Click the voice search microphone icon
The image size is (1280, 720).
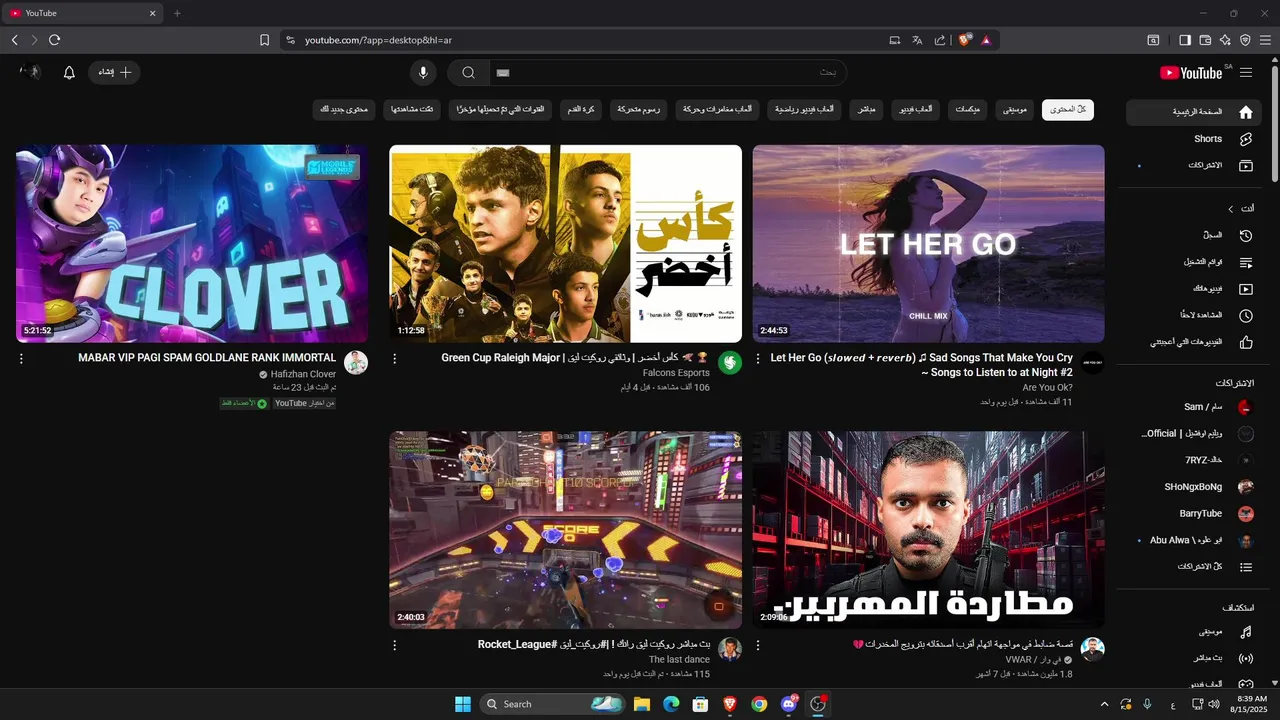(x=423, y=73)
